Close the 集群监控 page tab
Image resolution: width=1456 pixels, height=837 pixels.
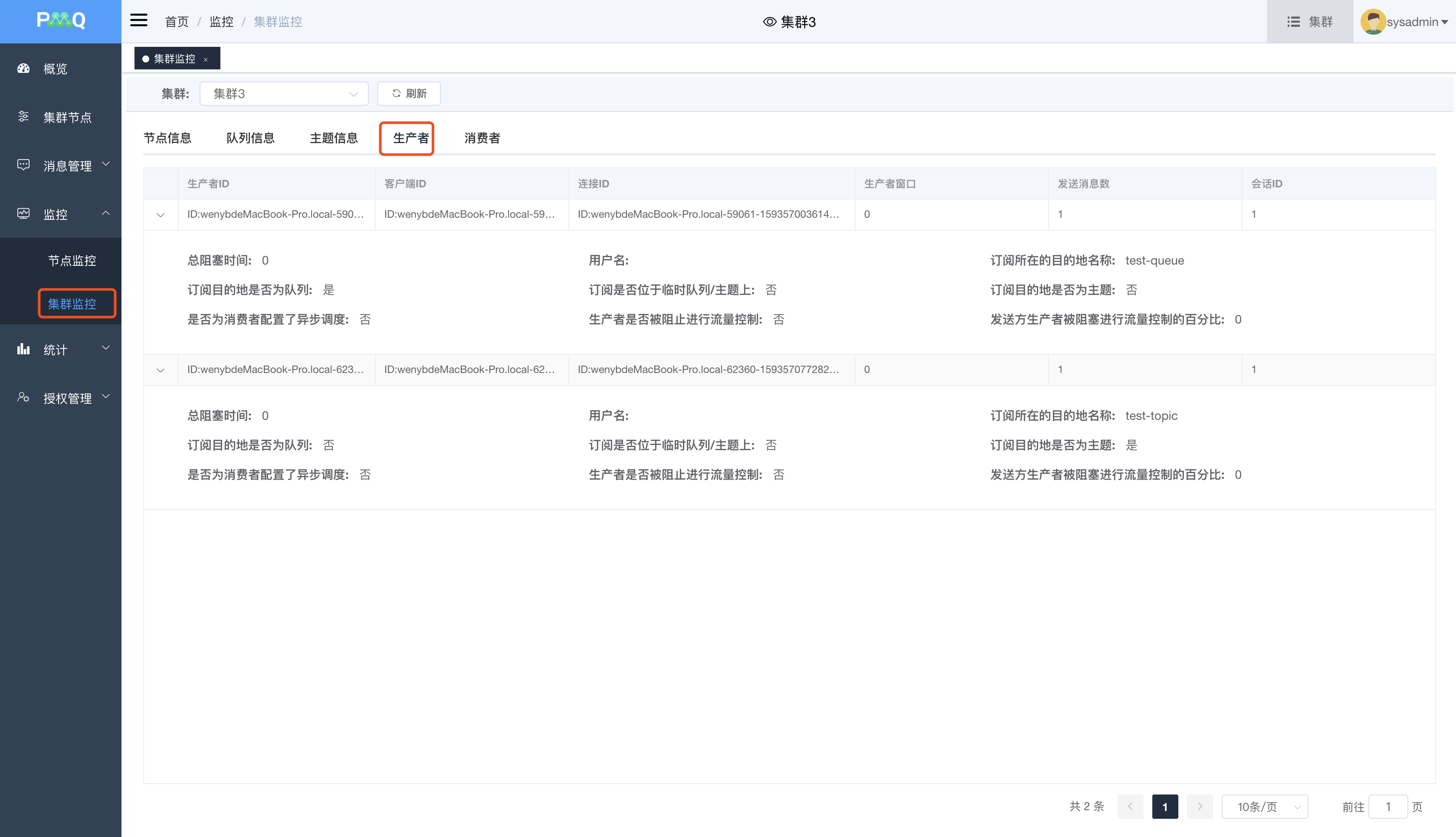[206, 59]
